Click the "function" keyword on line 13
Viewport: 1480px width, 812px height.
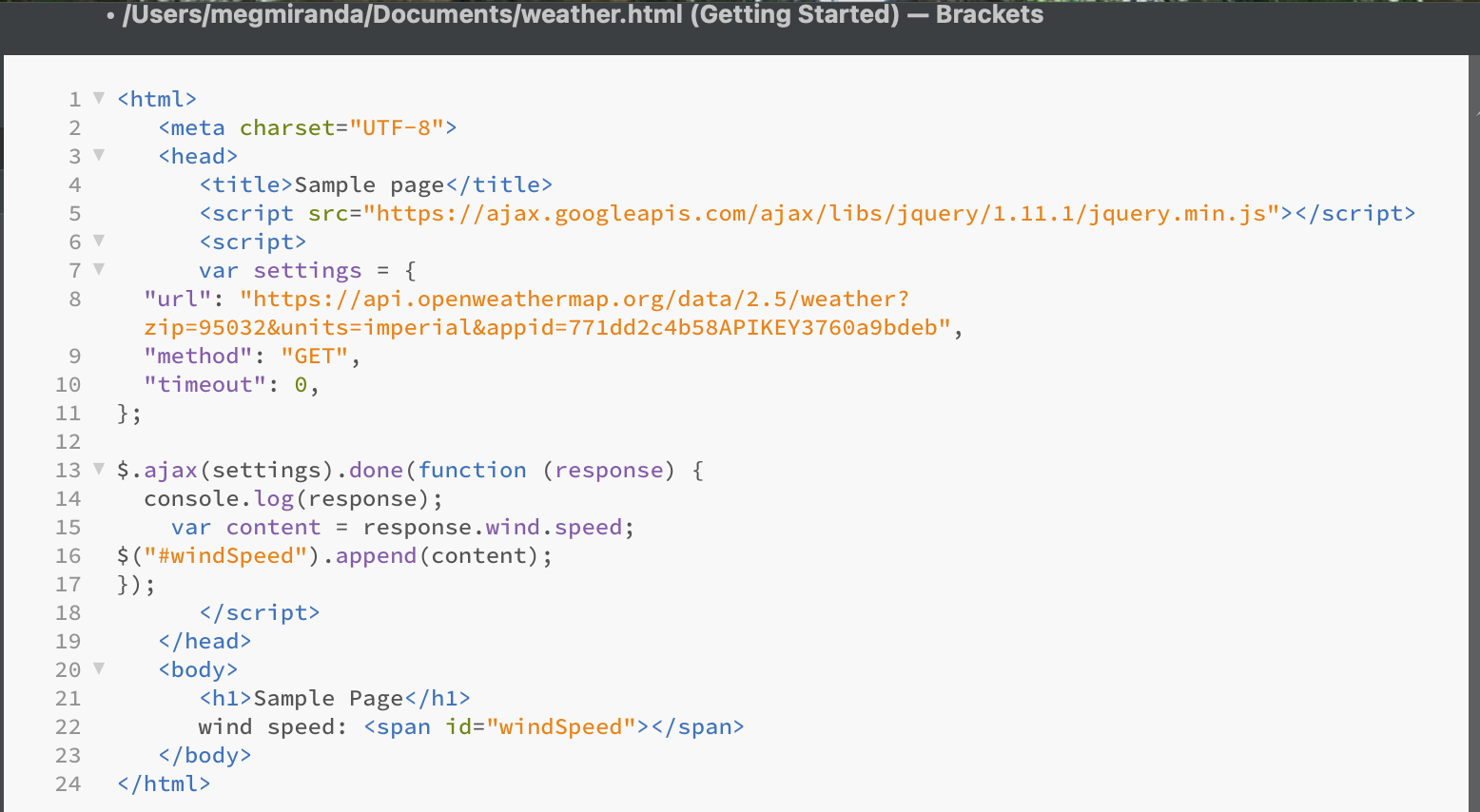[x=472, y=471]
